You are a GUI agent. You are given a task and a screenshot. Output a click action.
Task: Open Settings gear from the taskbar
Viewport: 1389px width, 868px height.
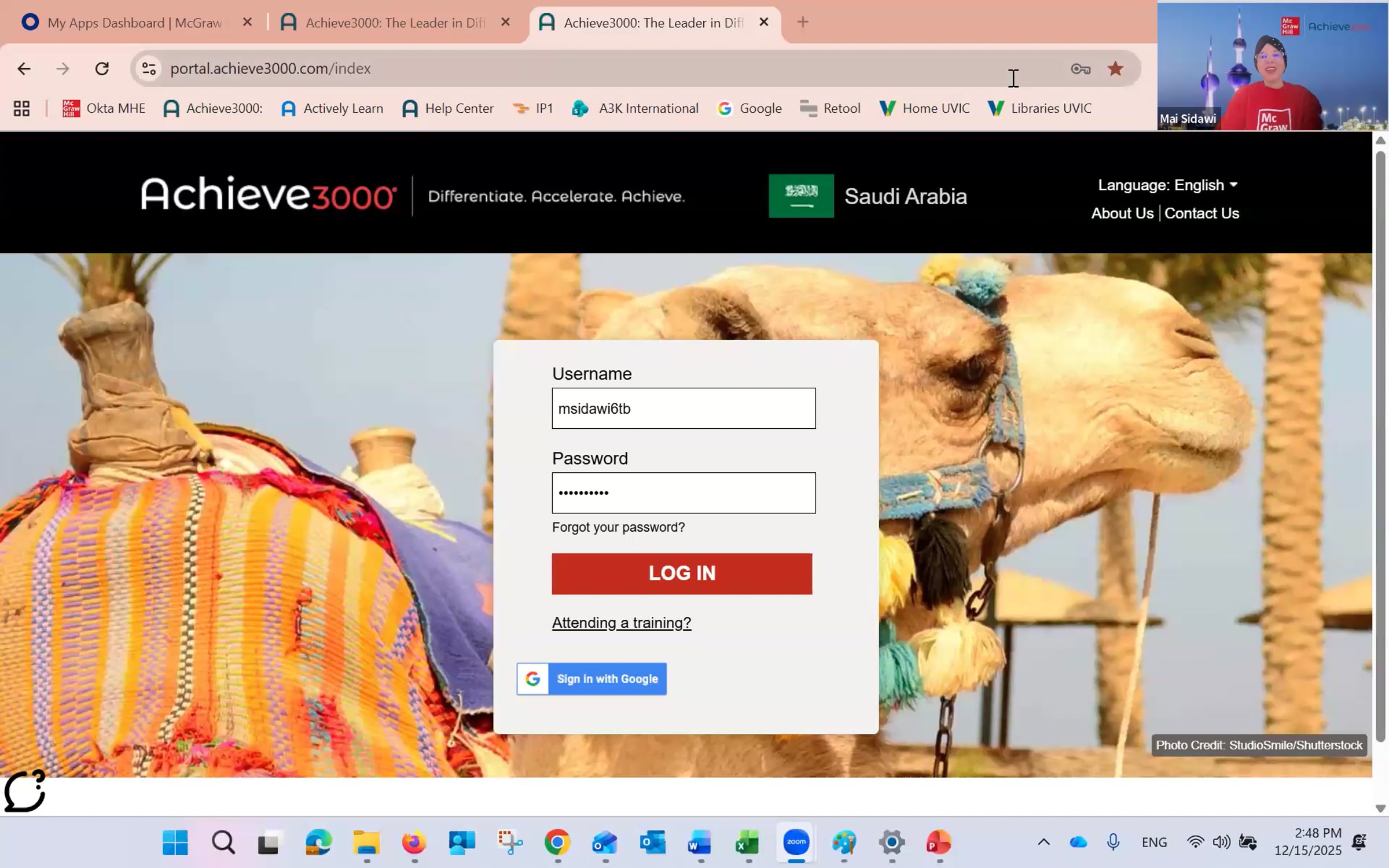[x=891, y=843]
